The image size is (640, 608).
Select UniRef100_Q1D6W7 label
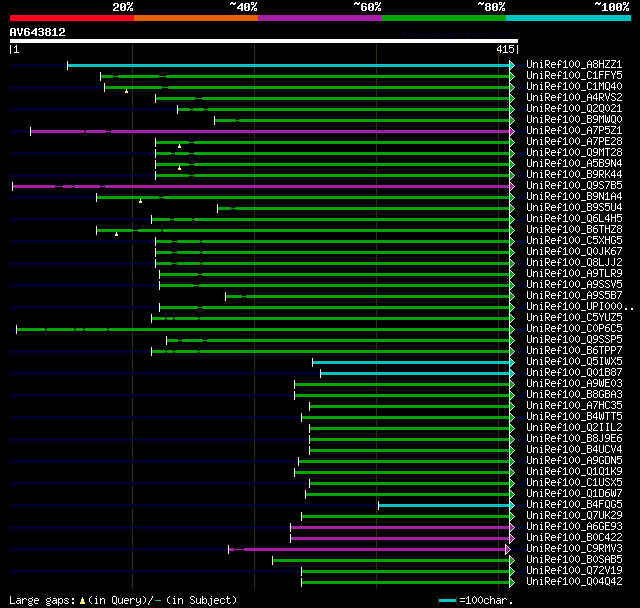click(x=574, y=494)
